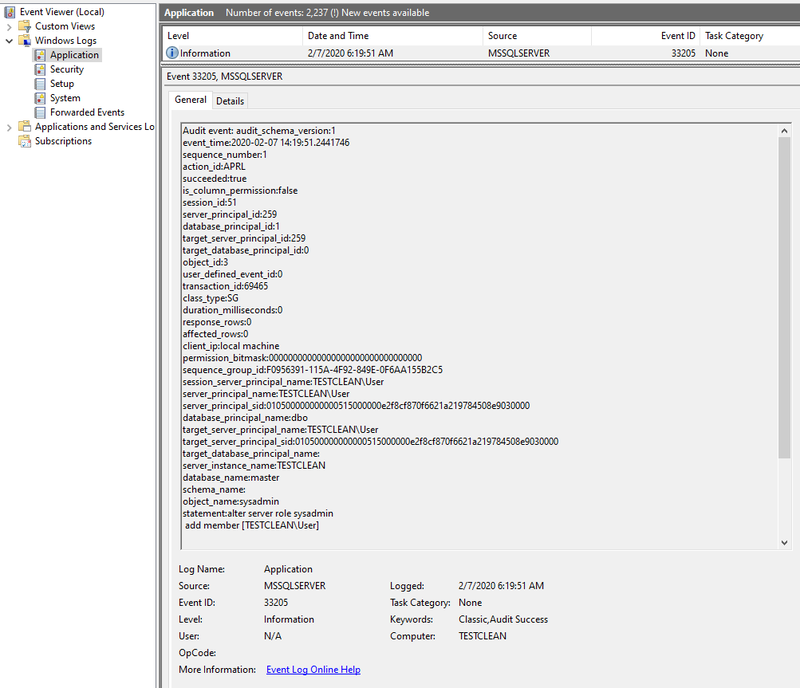Click the event description scrollbar thumb
Viewport: 800px width, 688px height.
click(x=784, y=298)
